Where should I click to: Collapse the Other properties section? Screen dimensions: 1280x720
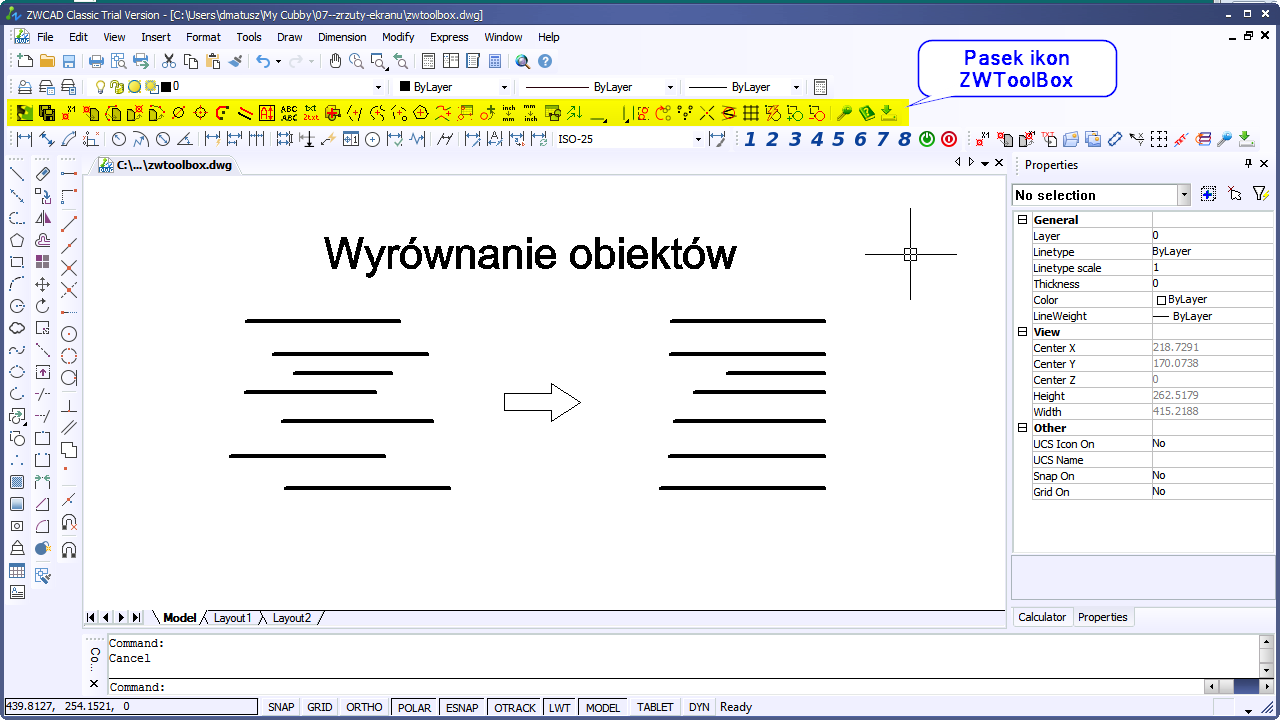[x=1023, y=428]
